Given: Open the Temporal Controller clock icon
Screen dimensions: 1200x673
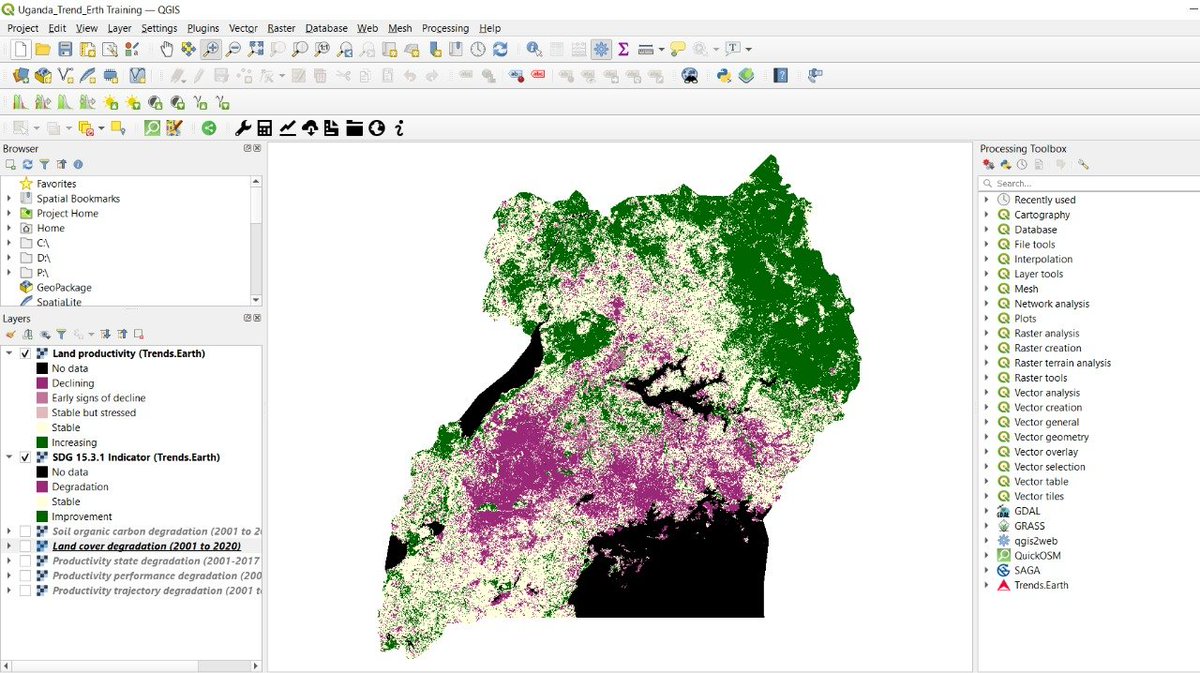Looking at the screenshot, I should pyautogui.click(x=478, y=49).
